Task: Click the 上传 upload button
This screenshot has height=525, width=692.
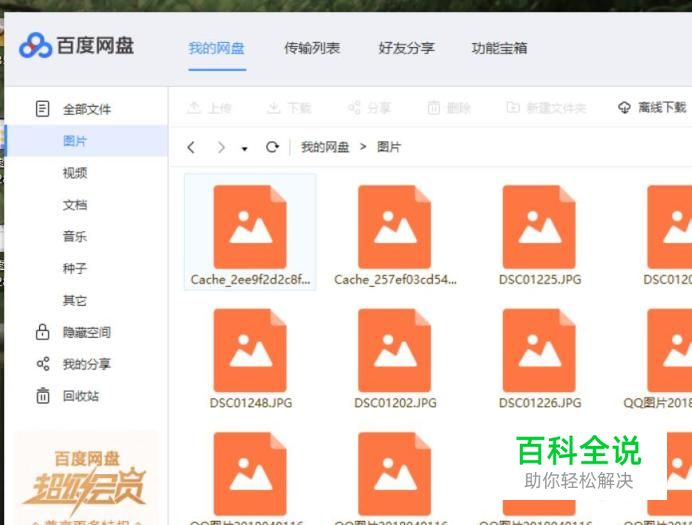Action: pos(209,108)
